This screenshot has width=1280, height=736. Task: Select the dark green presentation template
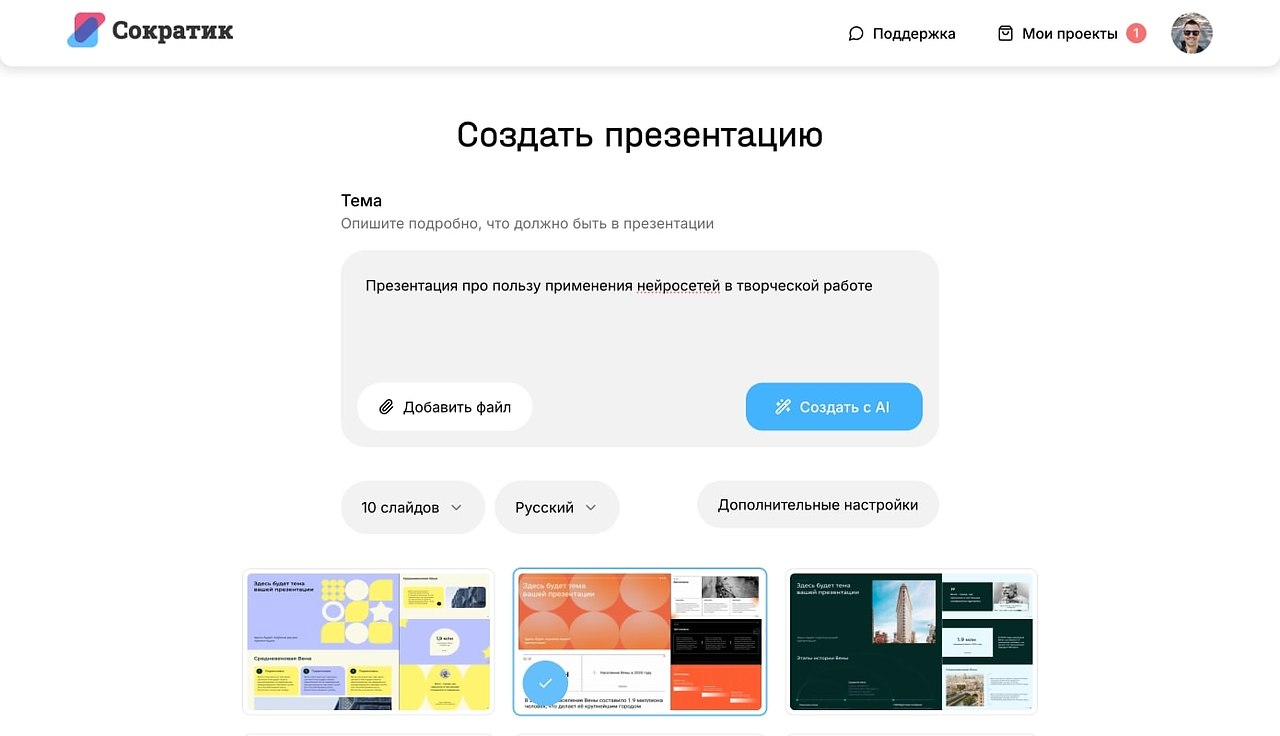[911, 641]
